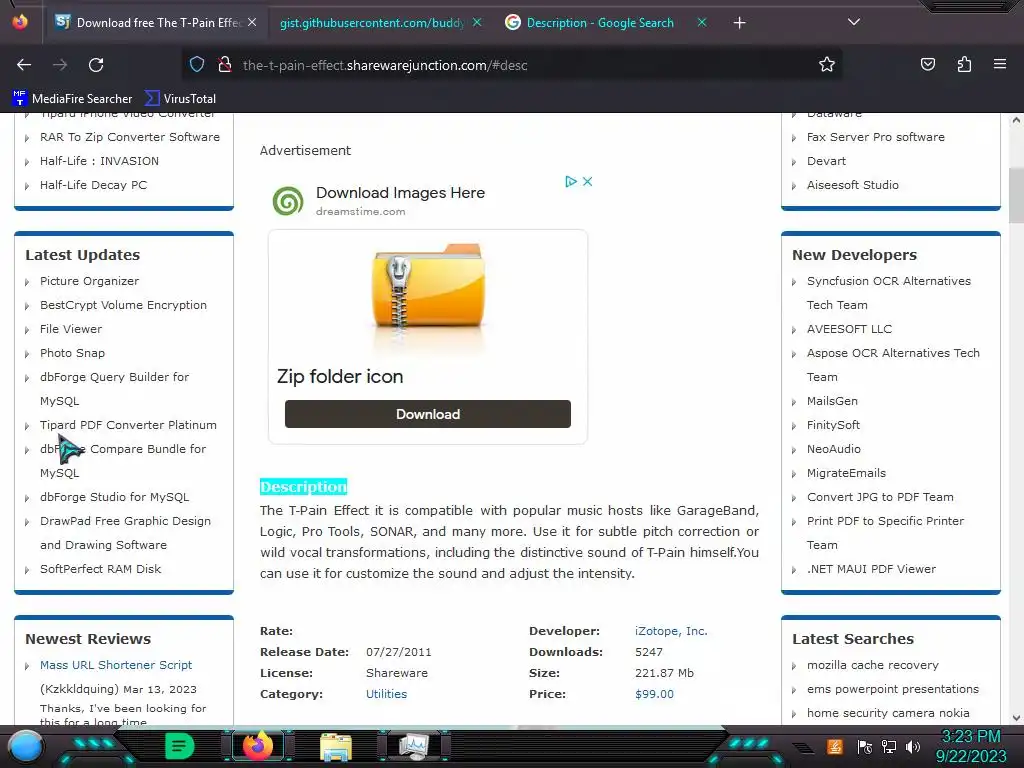Open BestCrypt Volume Encryption link
The height and width of the screenshot is (768, 1024).
(x=123, y=305)
